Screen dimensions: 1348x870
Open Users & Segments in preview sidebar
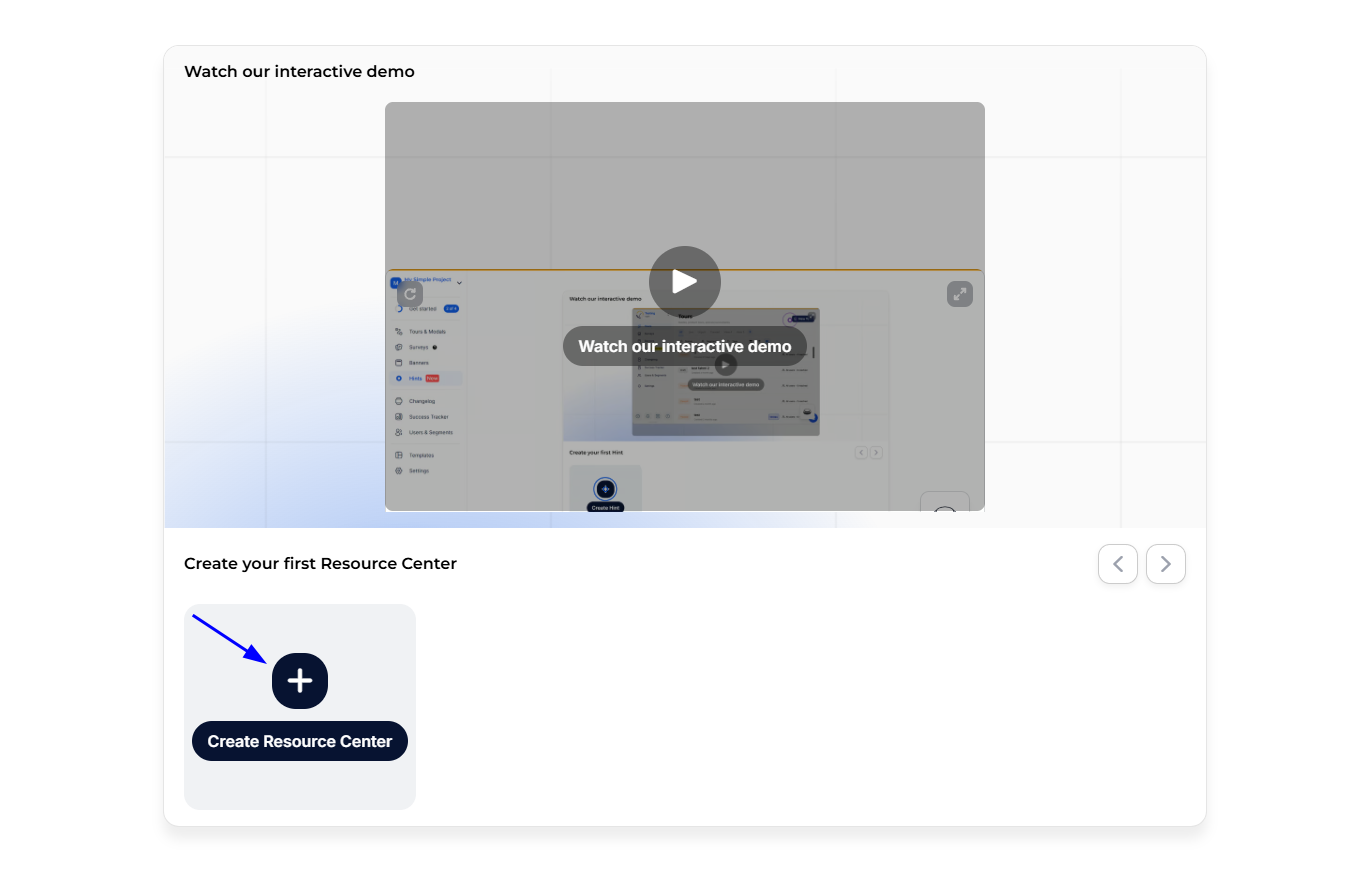[430, 433]
